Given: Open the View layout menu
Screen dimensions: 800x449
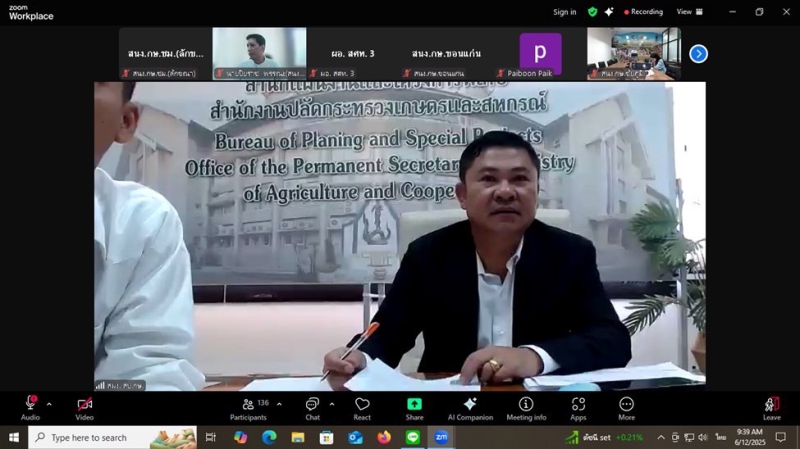Looking at the screenshot, I should [x=689, y=12].
